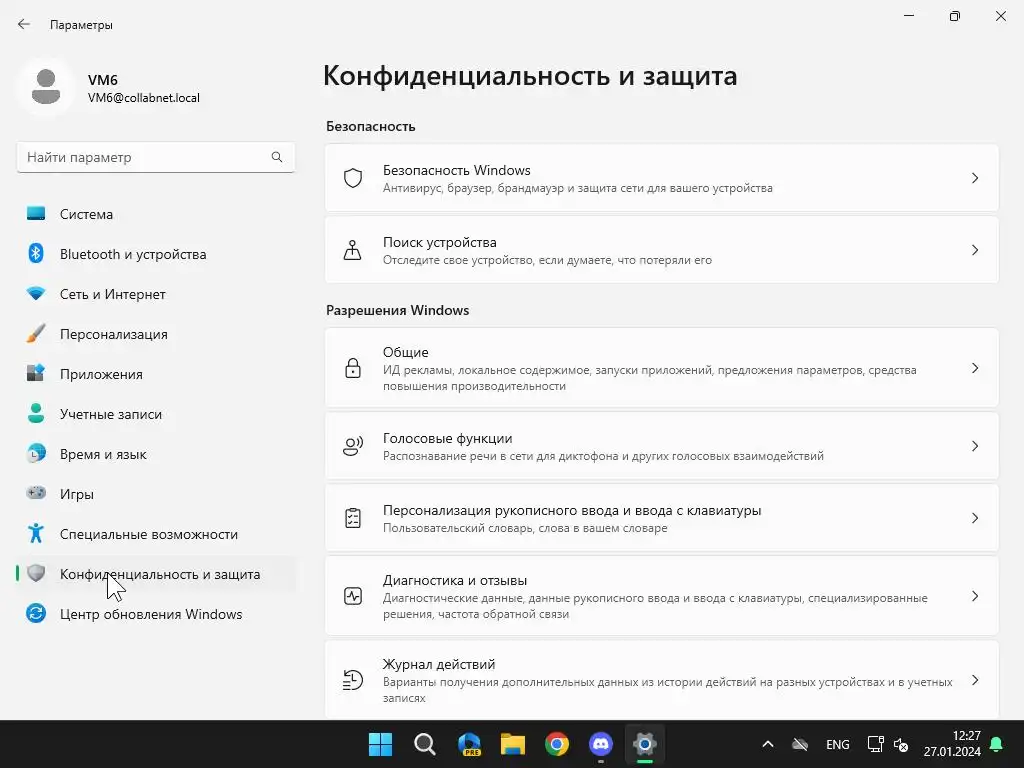Open Специальные возможности label
This screenshot has height=768, width=1024.
pos(149,534)
